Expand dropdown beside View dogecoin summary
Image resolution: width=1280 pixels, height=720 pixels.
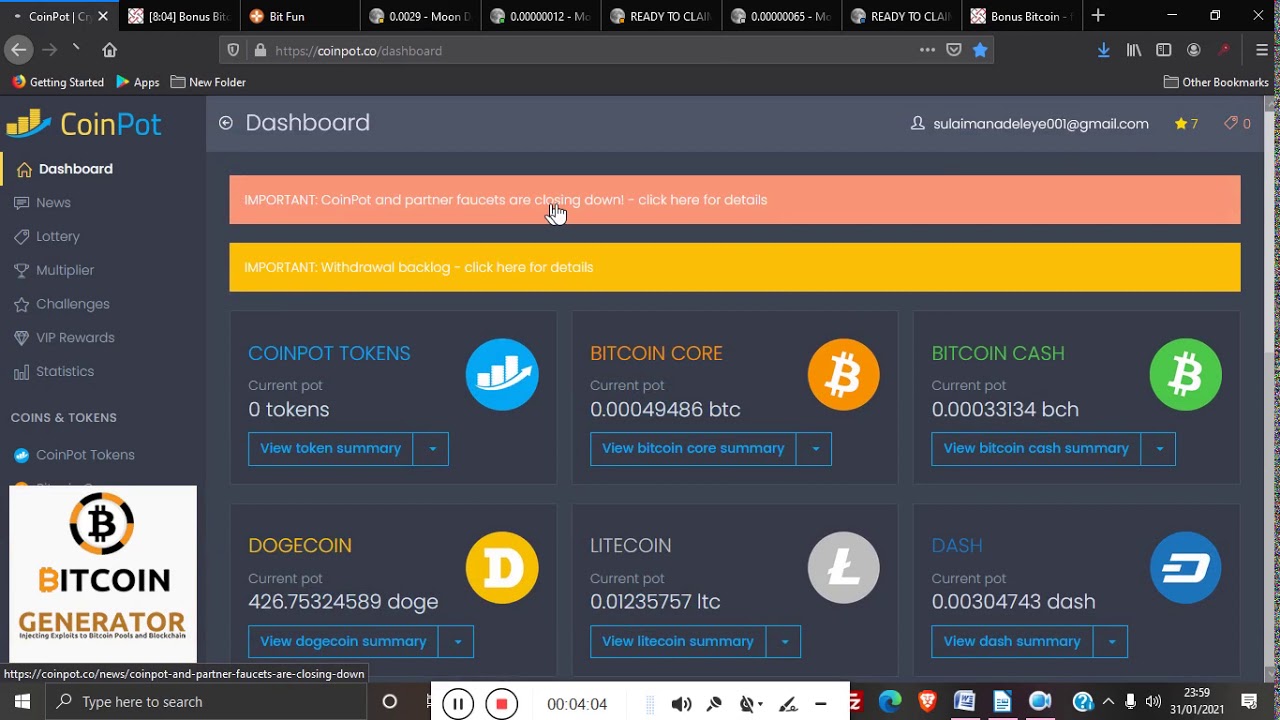(x=457, y=642)
